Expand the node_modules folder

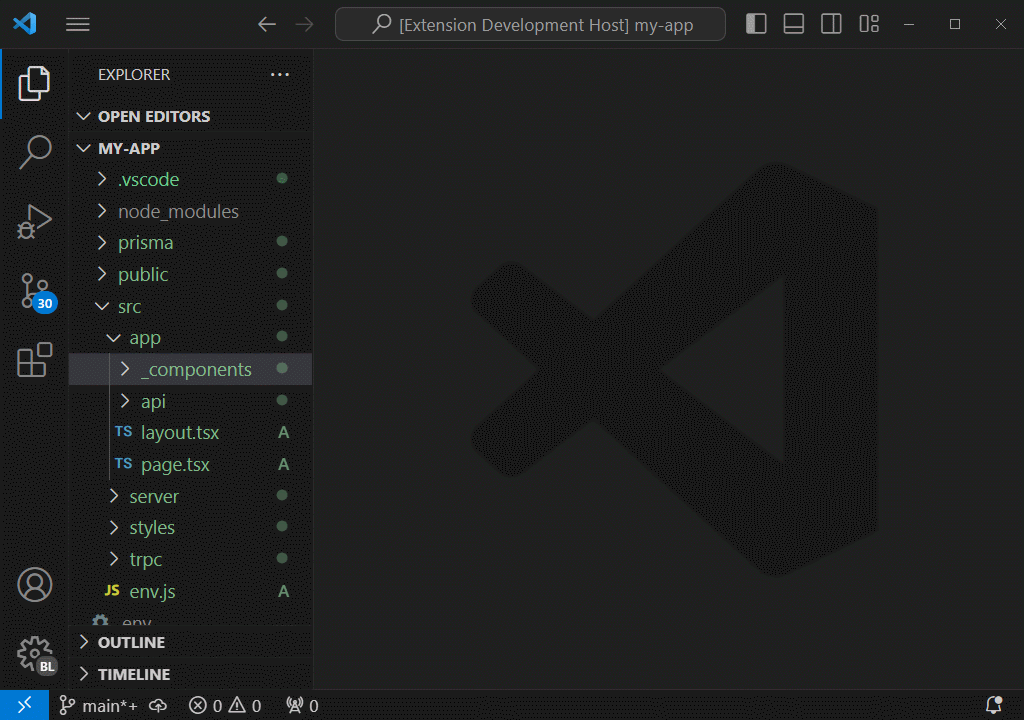191,211
